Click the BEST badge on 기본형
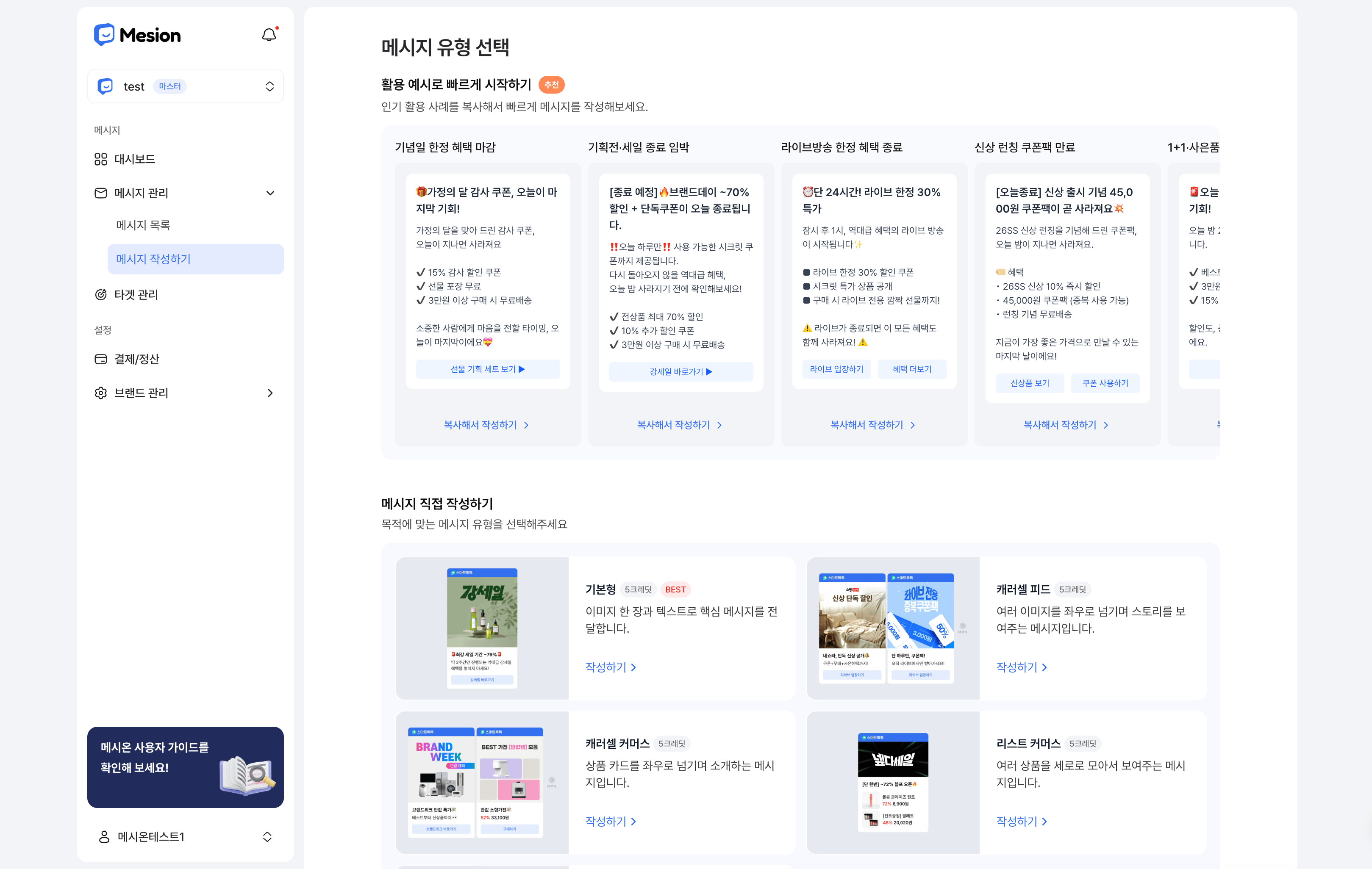 click(x=675, y=589)
